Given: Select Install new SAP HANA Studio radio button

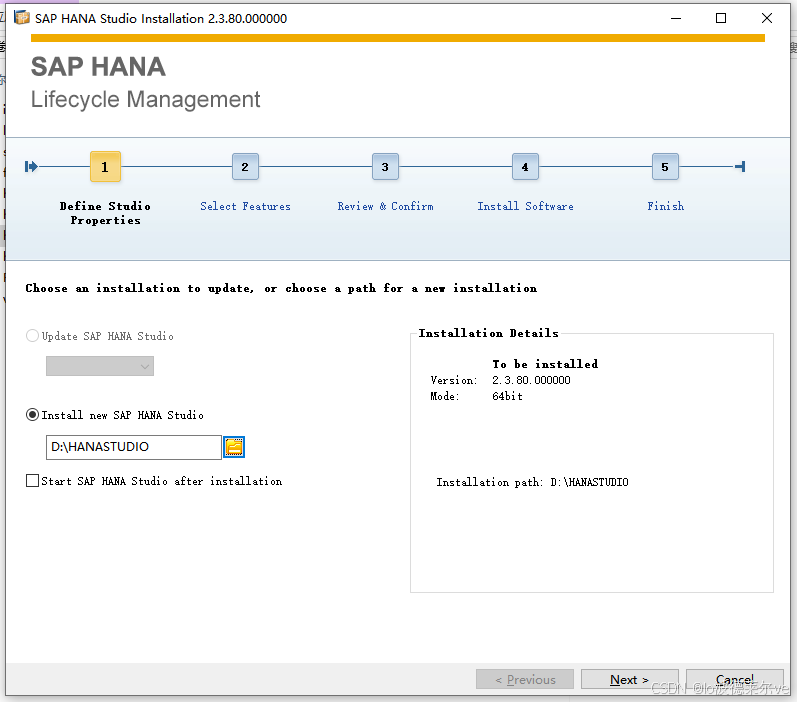Looking at the screenshot, I should coord(33,415).
